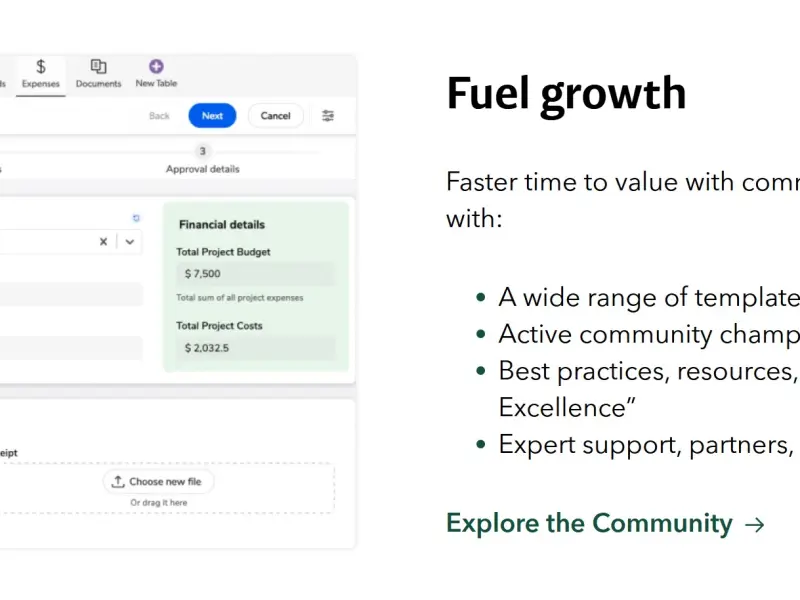This screenshot has height=600, width=800.
Task: Switch to the Documents tab label
Action: pos(98,84)
